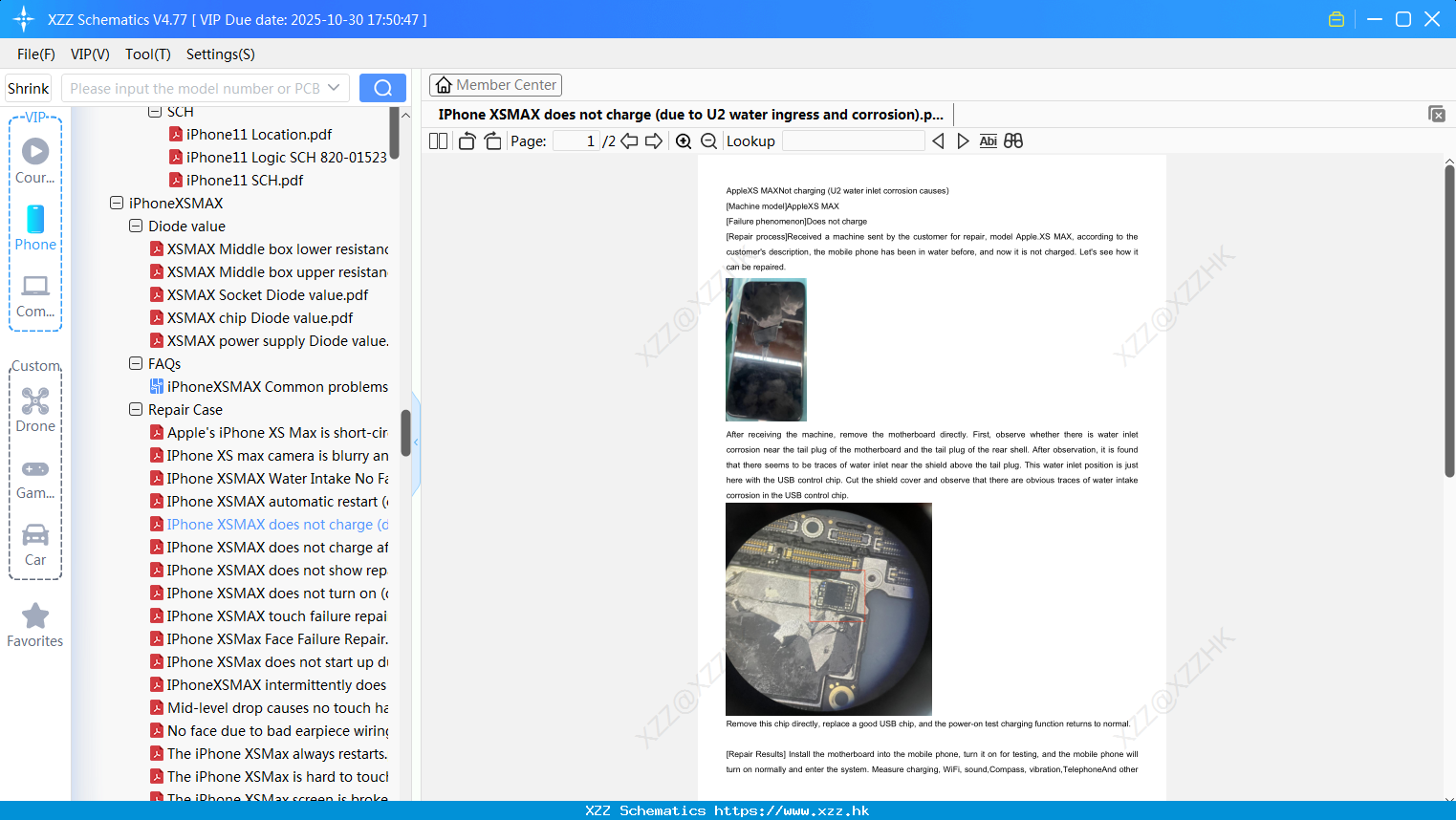
Task: Open the Car category
Action: 35,545
